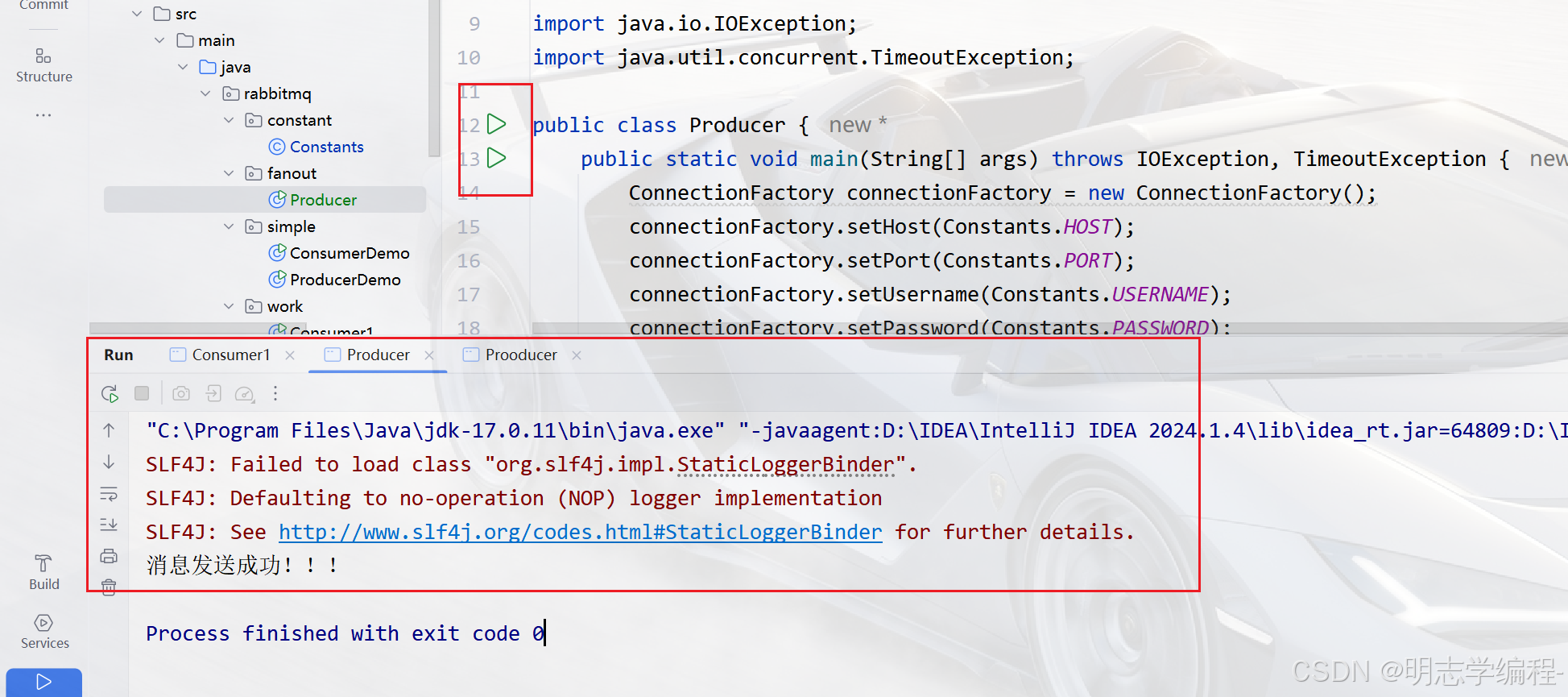Open the Run toolbar three-dots menu
This screenshot has width=1568, height=697.
click(275, 393)
